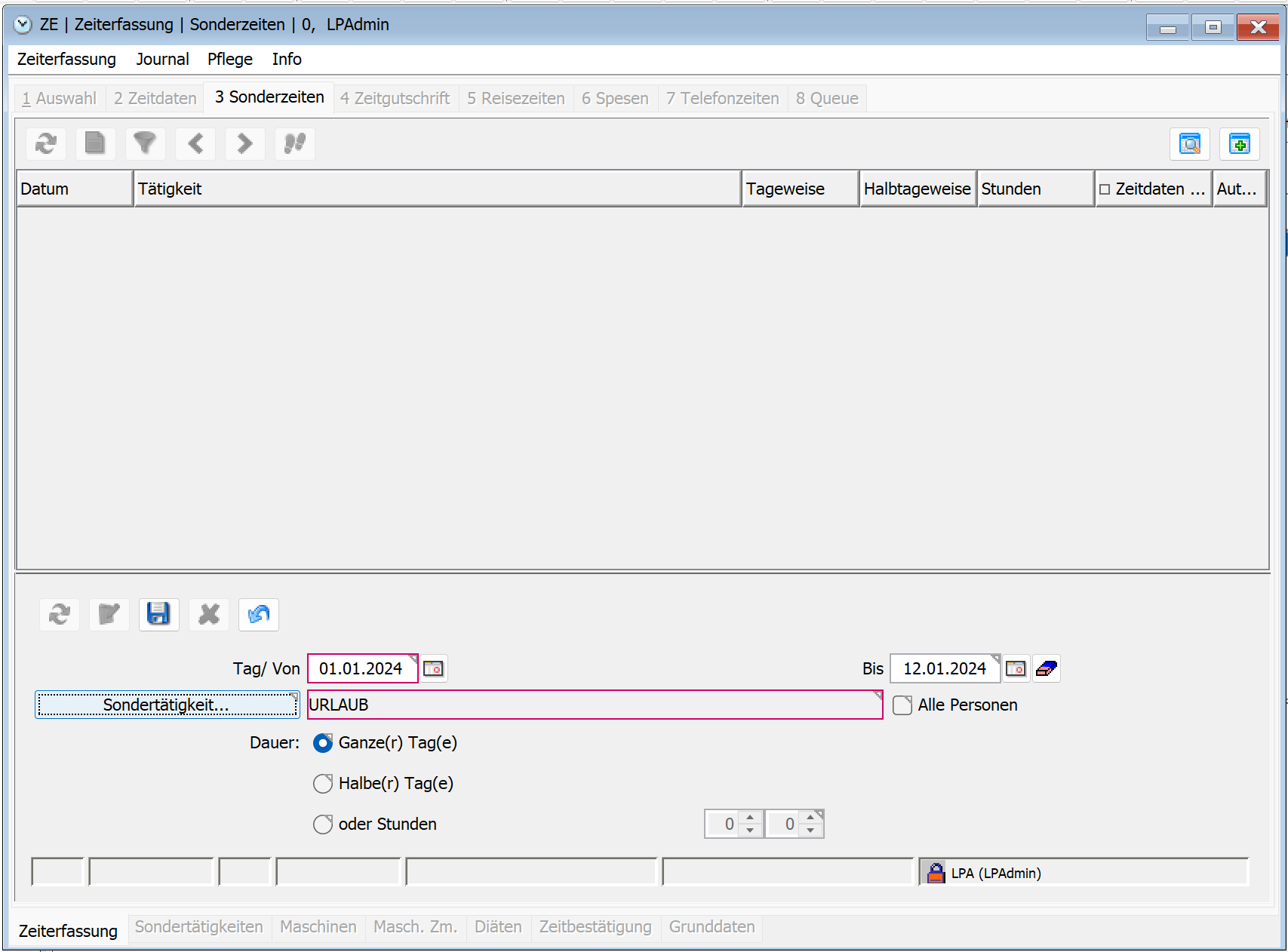Choose the oder Stunden radio option
The height and width of the screenshot is (952, 1288).
coord(323,825)
